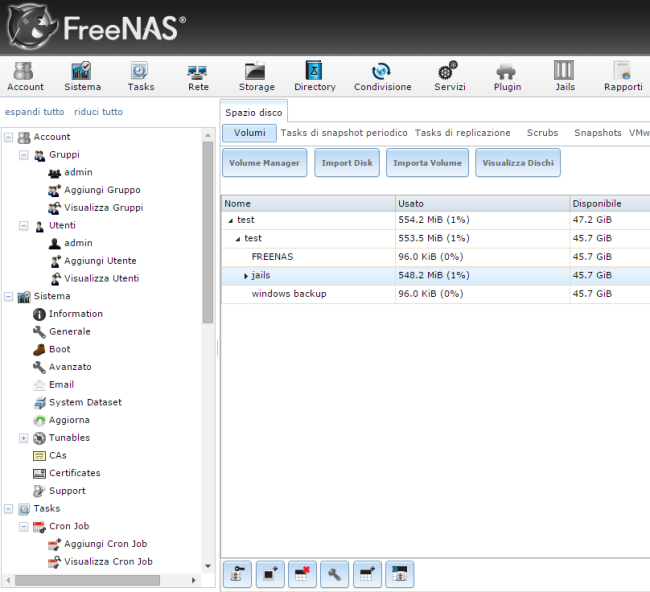Click the Import Disk button
This screenshot has height=592, width=650.
click(x=347, y=163)
